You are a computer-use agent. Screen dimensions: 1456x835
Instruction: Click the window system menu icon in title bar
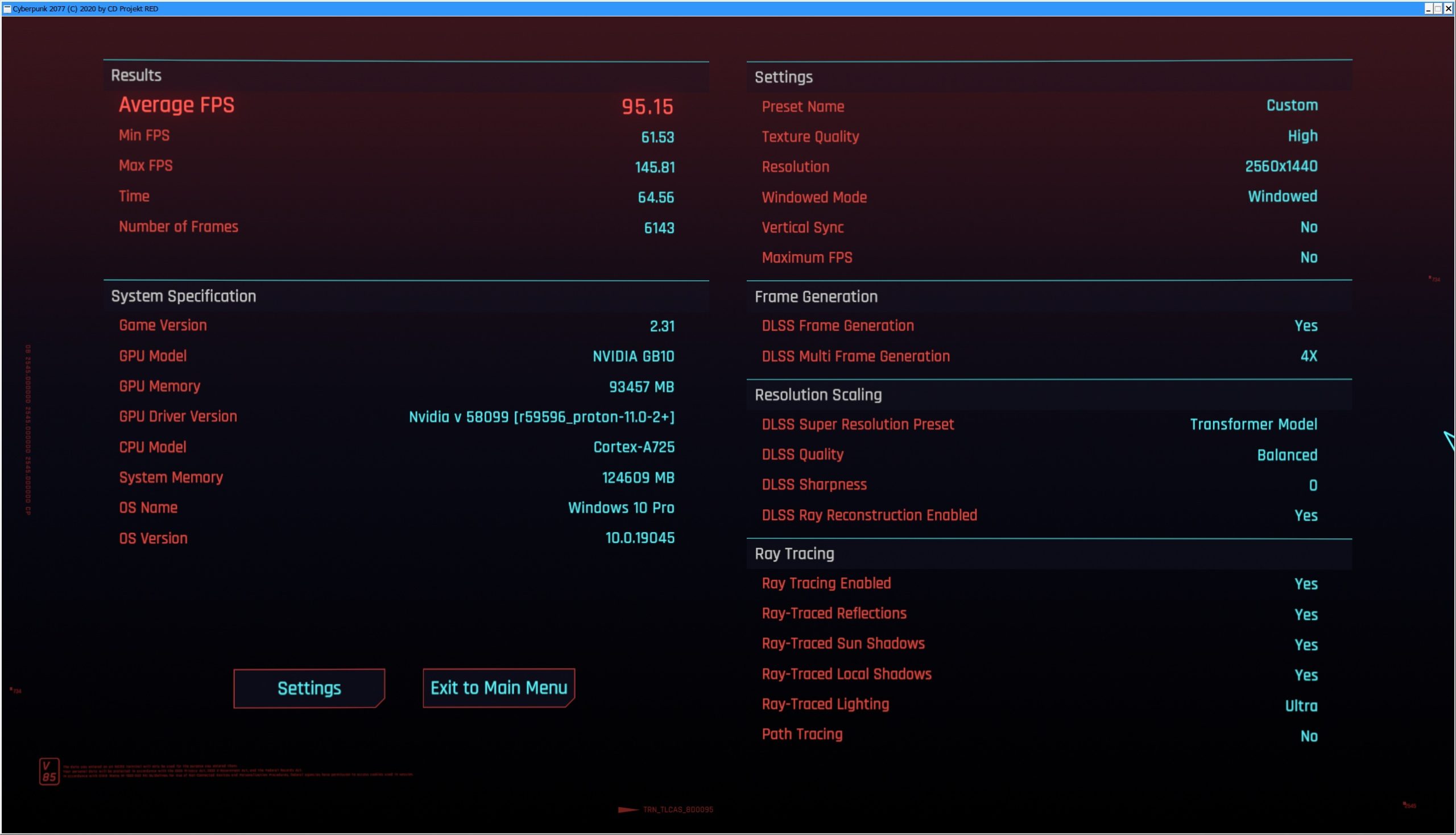[x=7, y=9]
